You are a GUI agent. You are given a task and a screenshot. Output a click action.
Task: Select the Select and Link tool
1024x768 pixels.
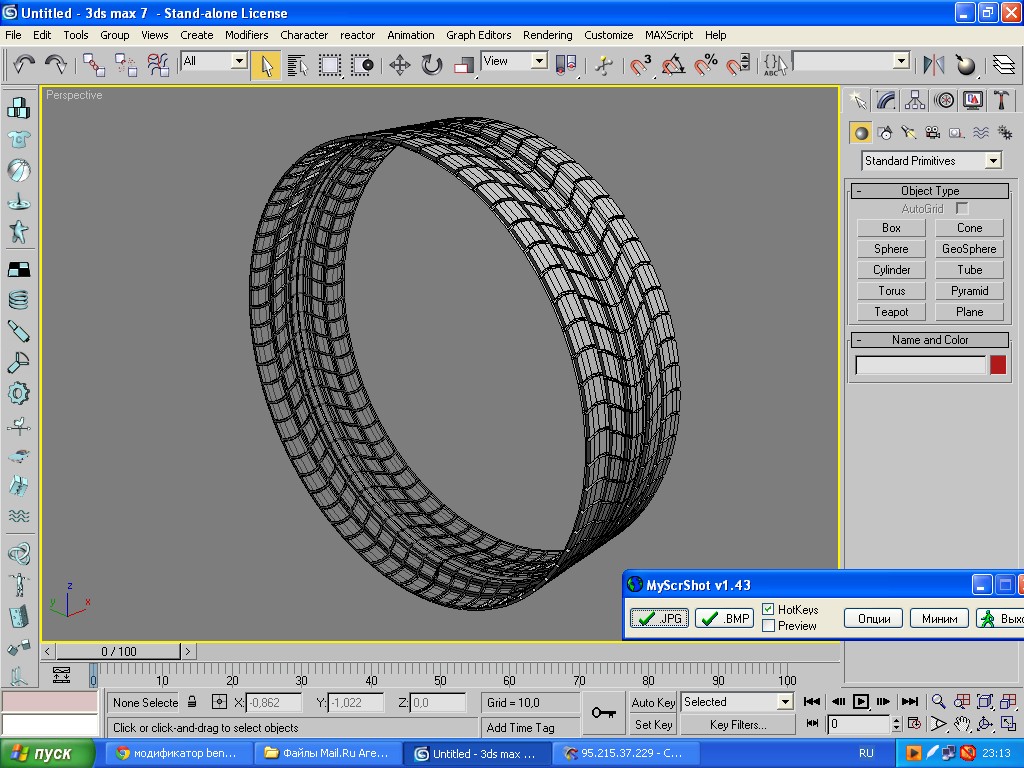(93, 65)
